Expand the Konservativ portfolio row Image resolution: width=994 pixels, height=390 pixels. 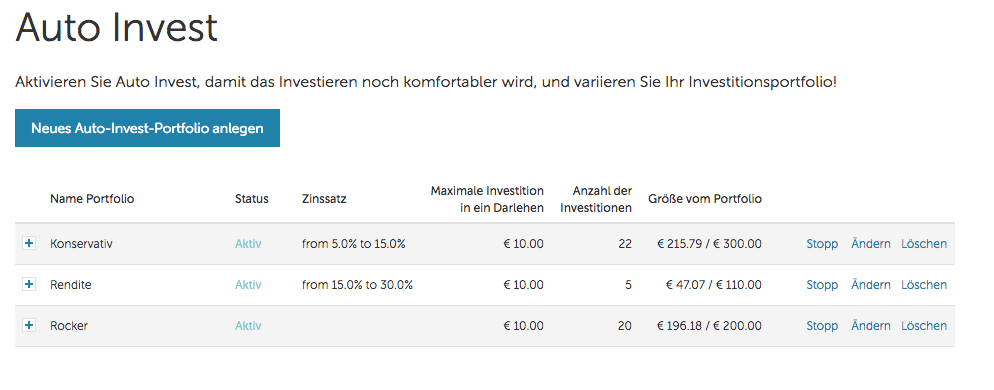click(x=29, y=244)
